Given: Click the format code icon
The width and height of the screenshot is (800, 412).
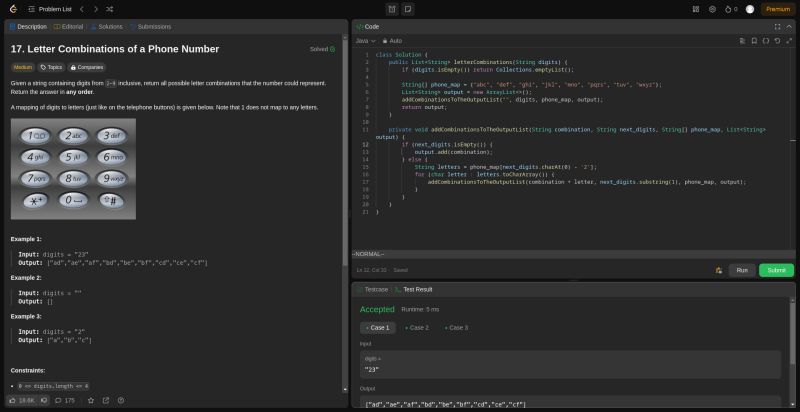Looking at the screenshot, I should point(742,41).
